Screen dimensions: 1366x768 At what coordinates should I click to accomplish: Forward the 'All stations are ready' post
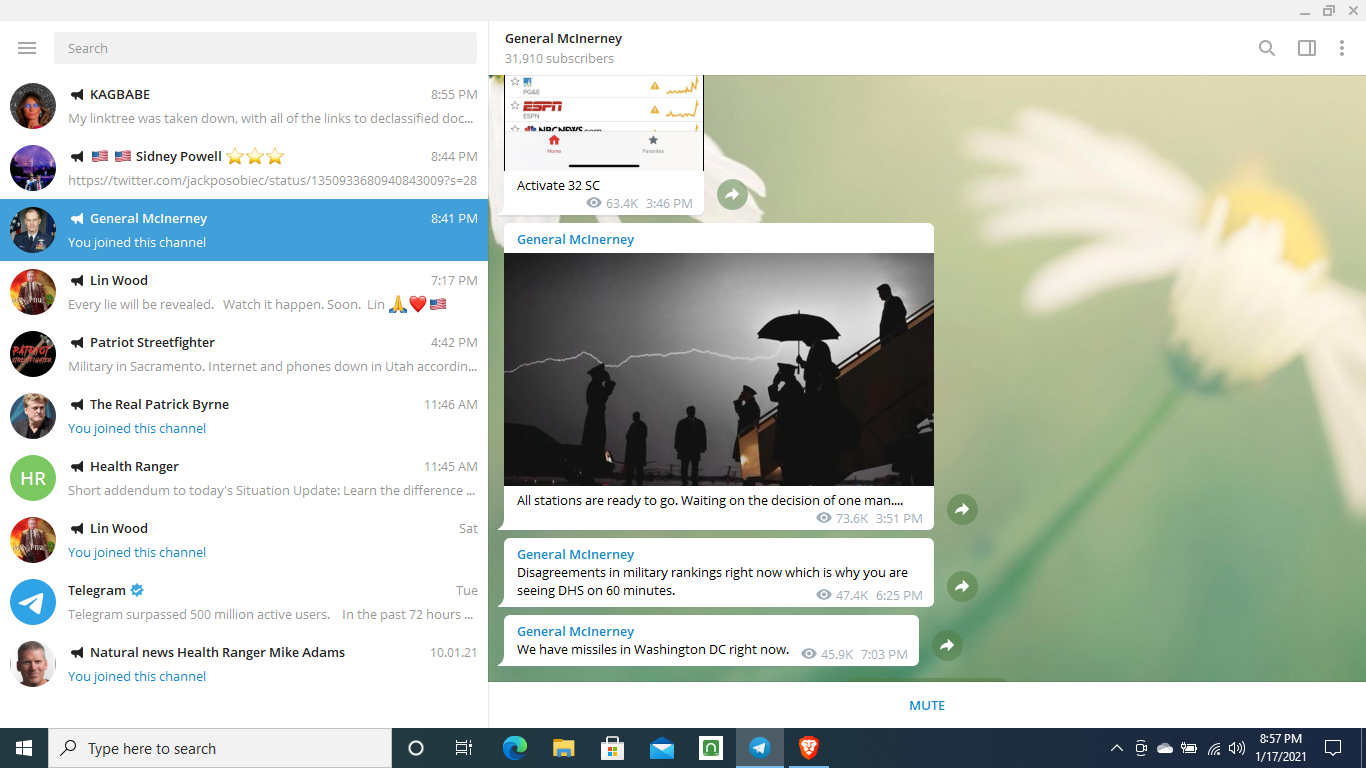coord(961,509)
